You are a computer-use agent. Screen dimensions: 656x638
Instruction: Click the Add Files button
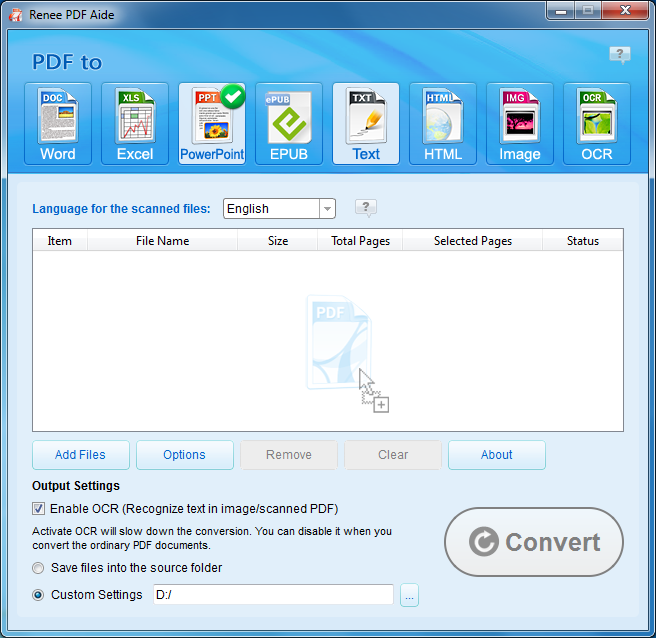coord(81,455)
